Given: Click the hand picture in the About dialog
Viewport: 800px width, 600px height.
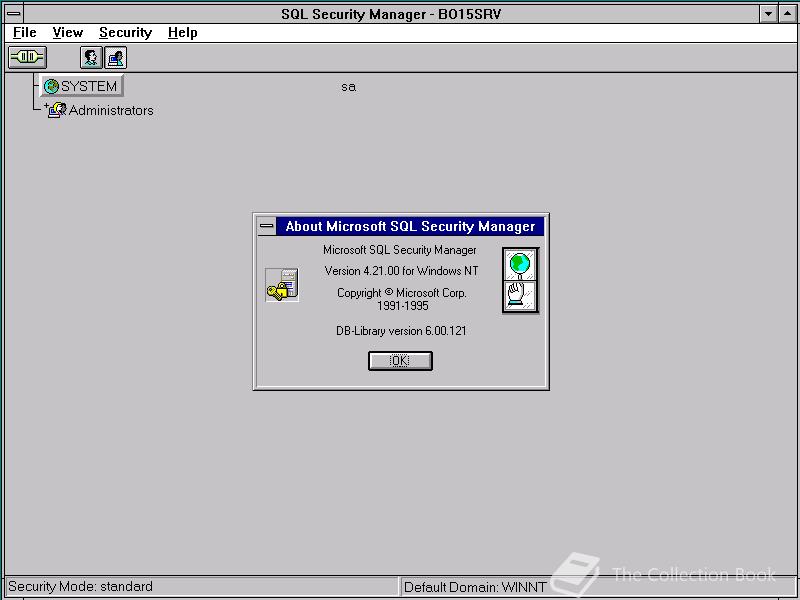Looking at the screenshot, I should coord(520,296).
